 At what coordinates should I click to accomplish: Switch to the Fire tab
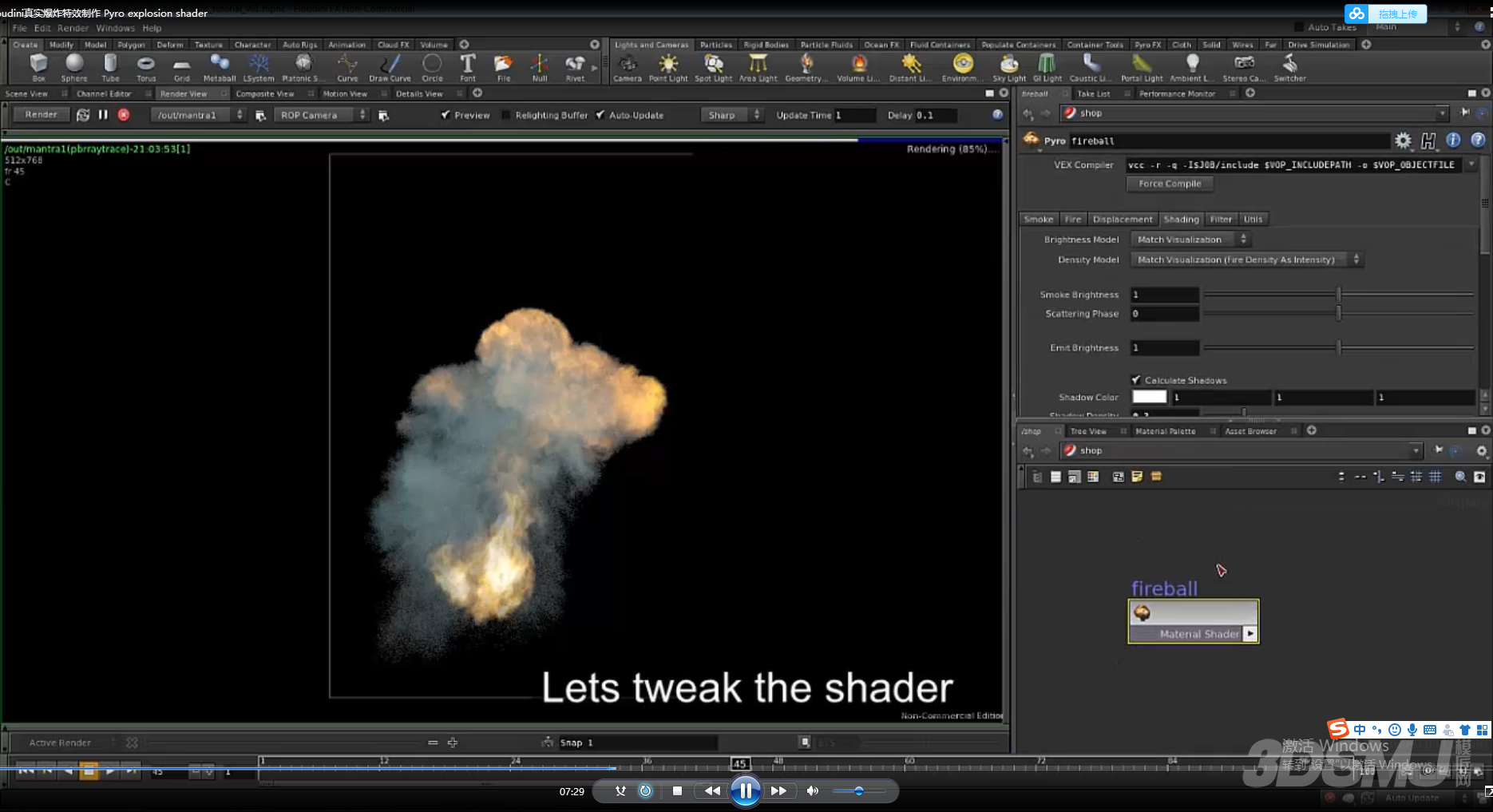click(x=1073, y=219)
